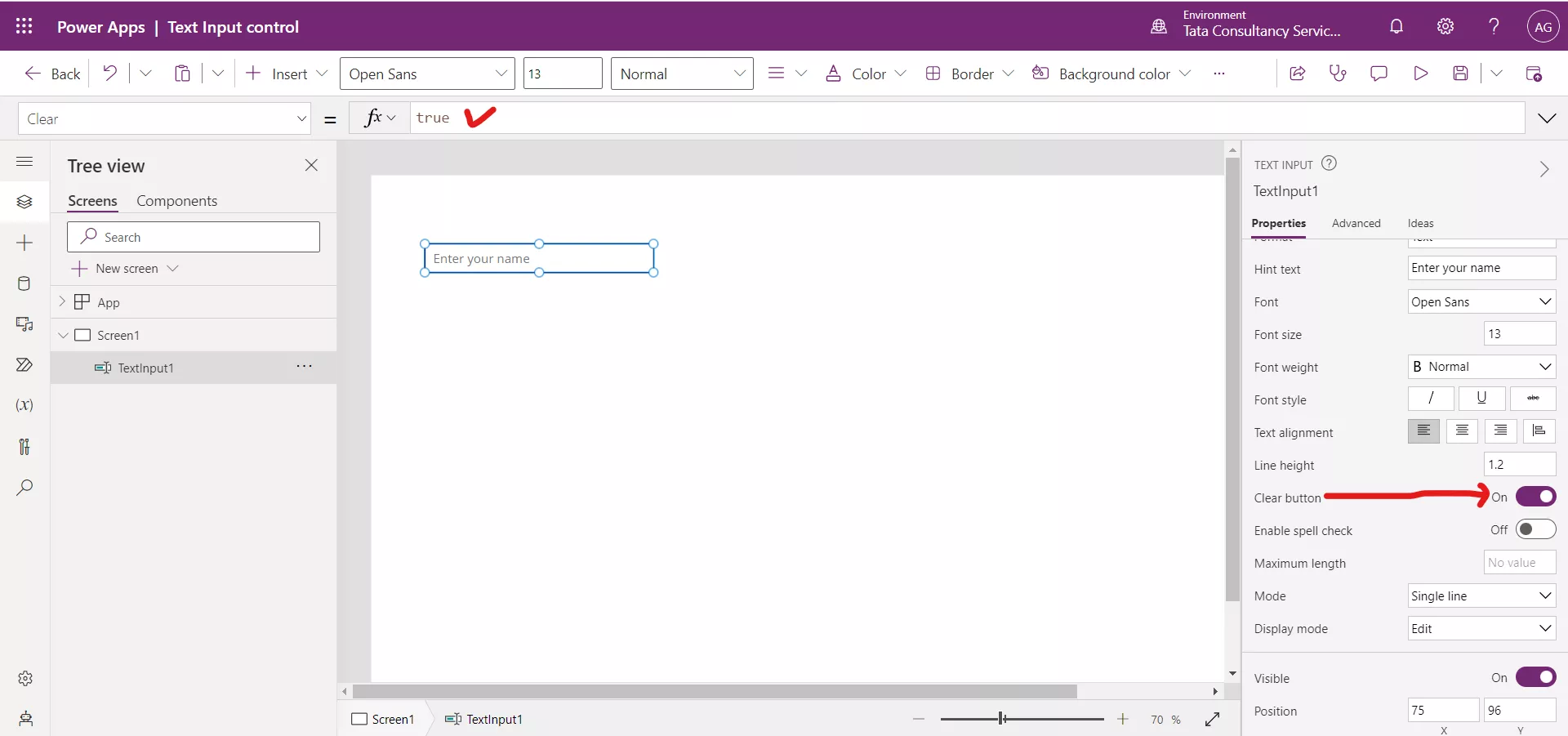Image resolution: width=1568 pixels, height=736 pixels.
Task: Open left rail Settings gear at bottom
Action: tap(25, 678)
